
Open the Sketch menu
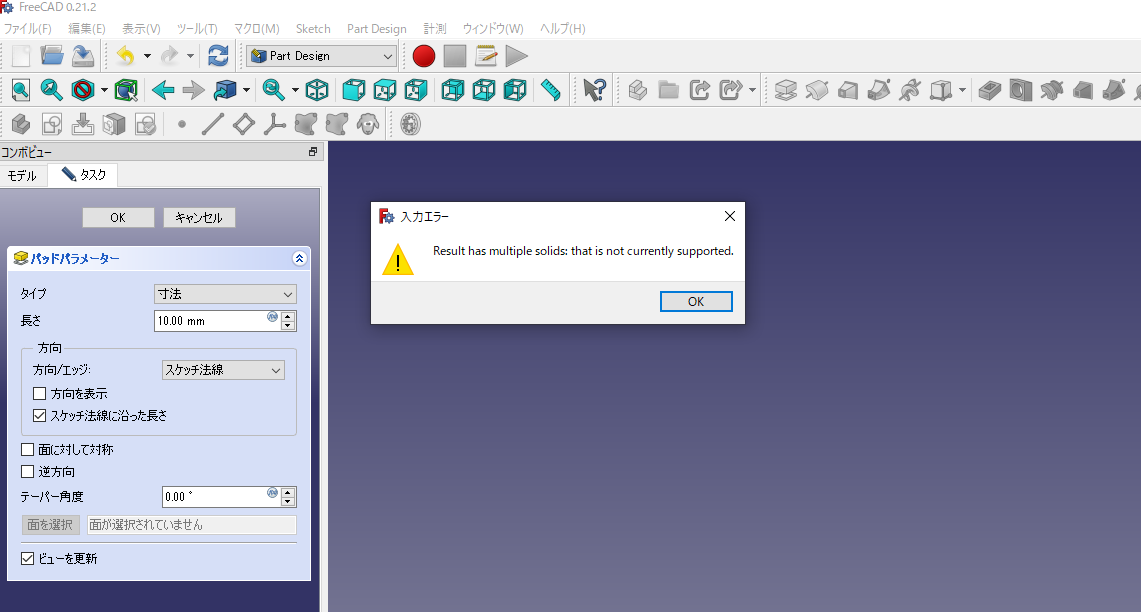(x=313, y=28)
